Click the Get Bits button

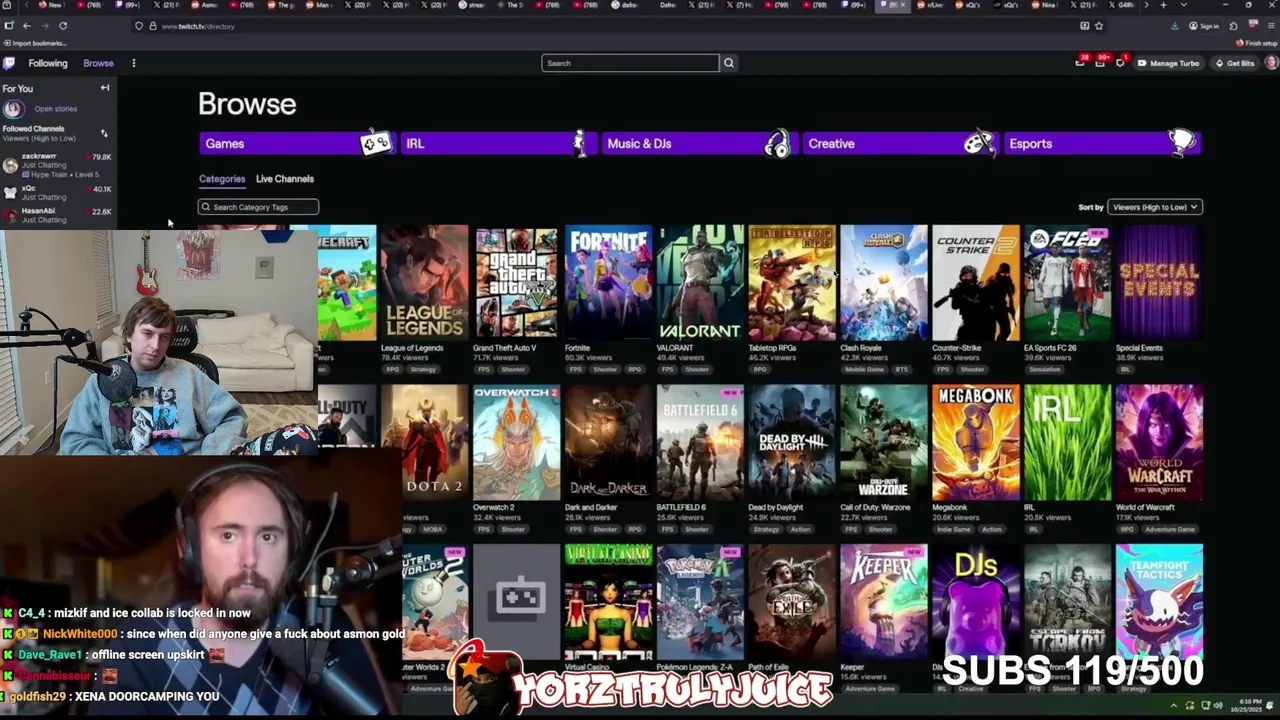point(1235,63)
